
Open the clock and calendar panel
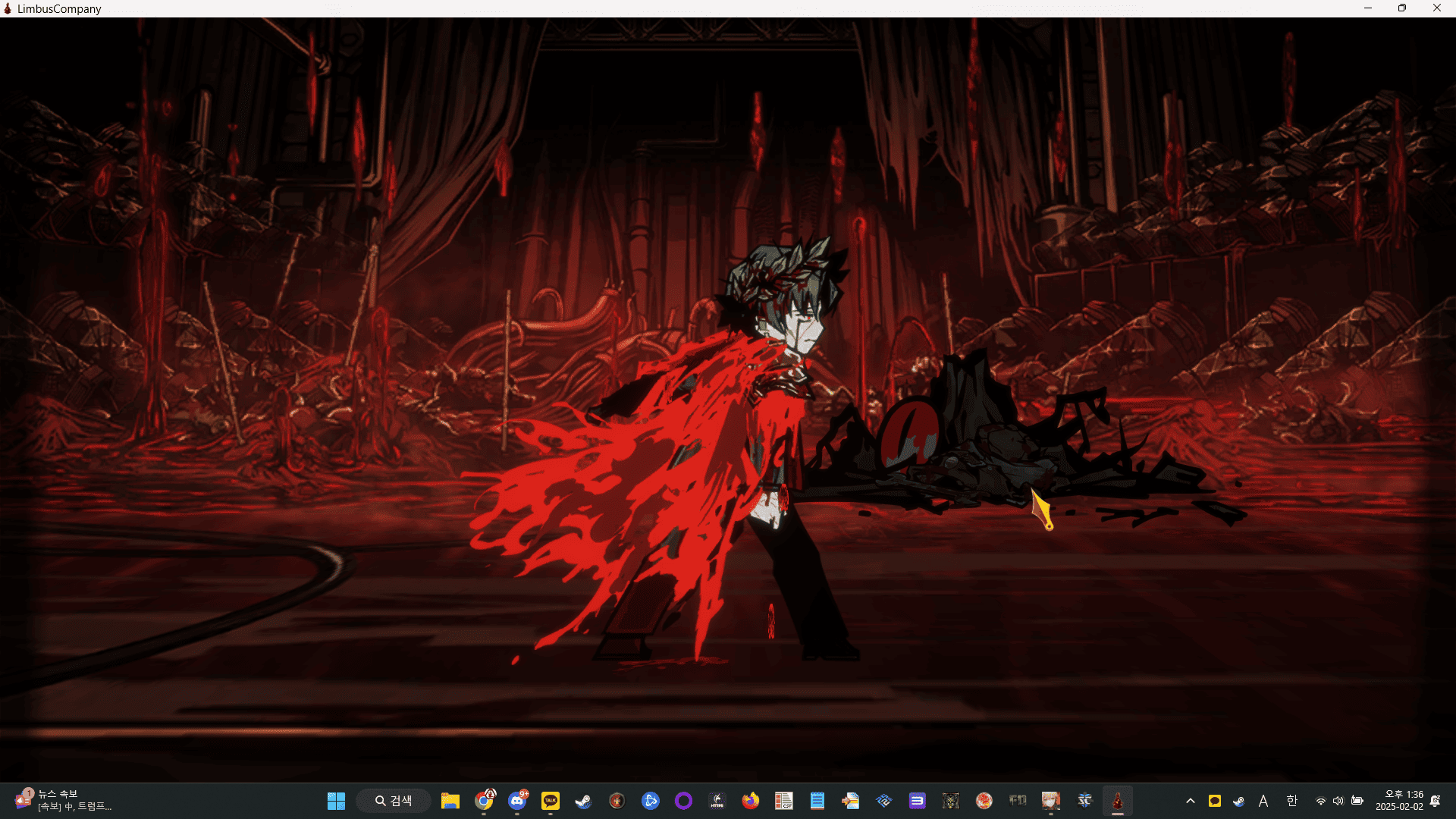[x=1399, y=801]
